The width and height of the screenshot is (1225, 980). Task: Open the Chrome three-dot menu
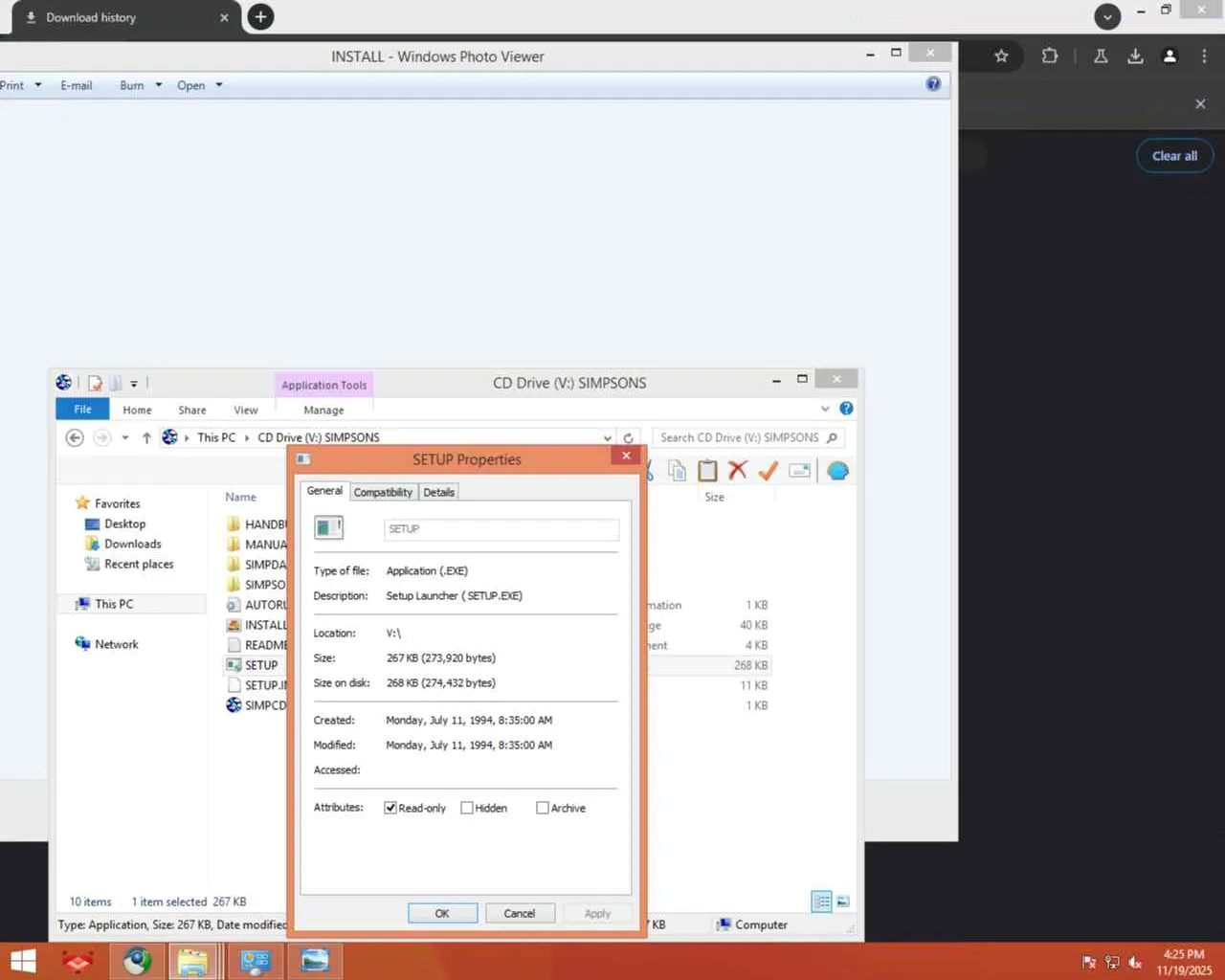tap(1204, 56)
